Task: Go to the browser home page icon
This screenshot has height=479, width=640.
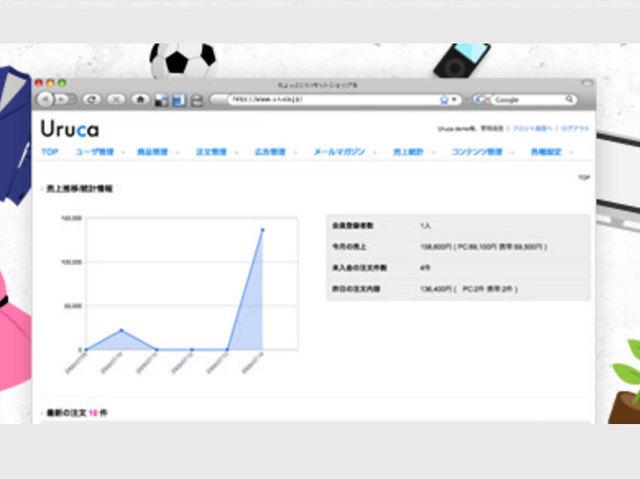Action: (x=140, y=99)
